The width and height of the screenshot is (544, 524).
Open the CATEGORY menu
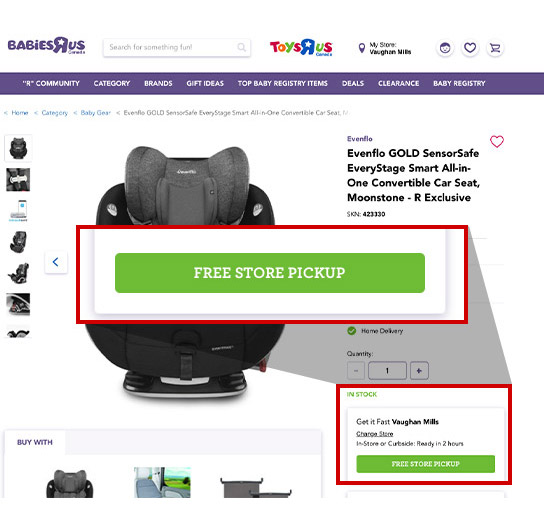[x=112, y=84]
